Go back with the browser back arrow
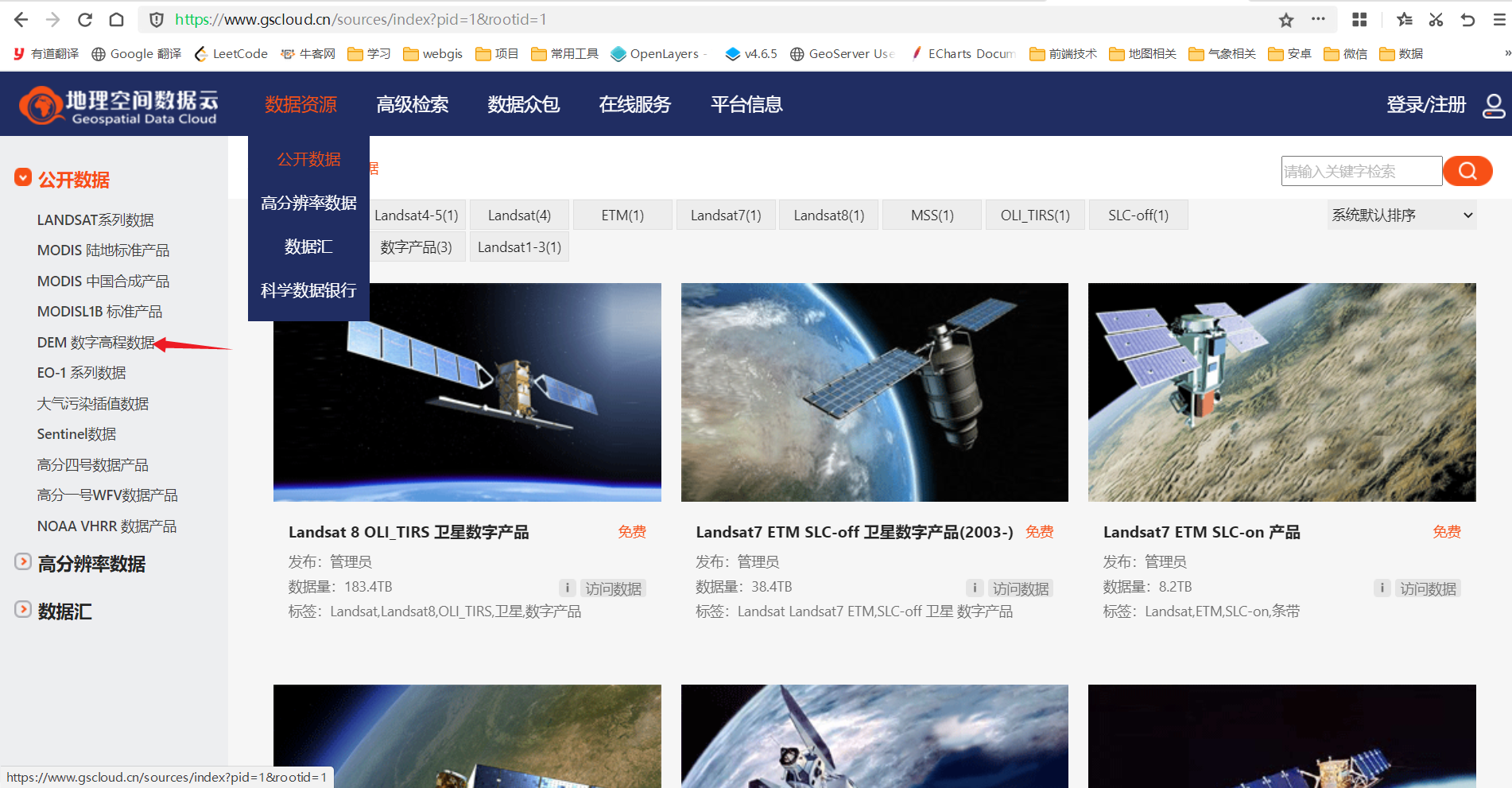Image resolution: width=1512 pixels, height=788 pixels. (21, 19)
